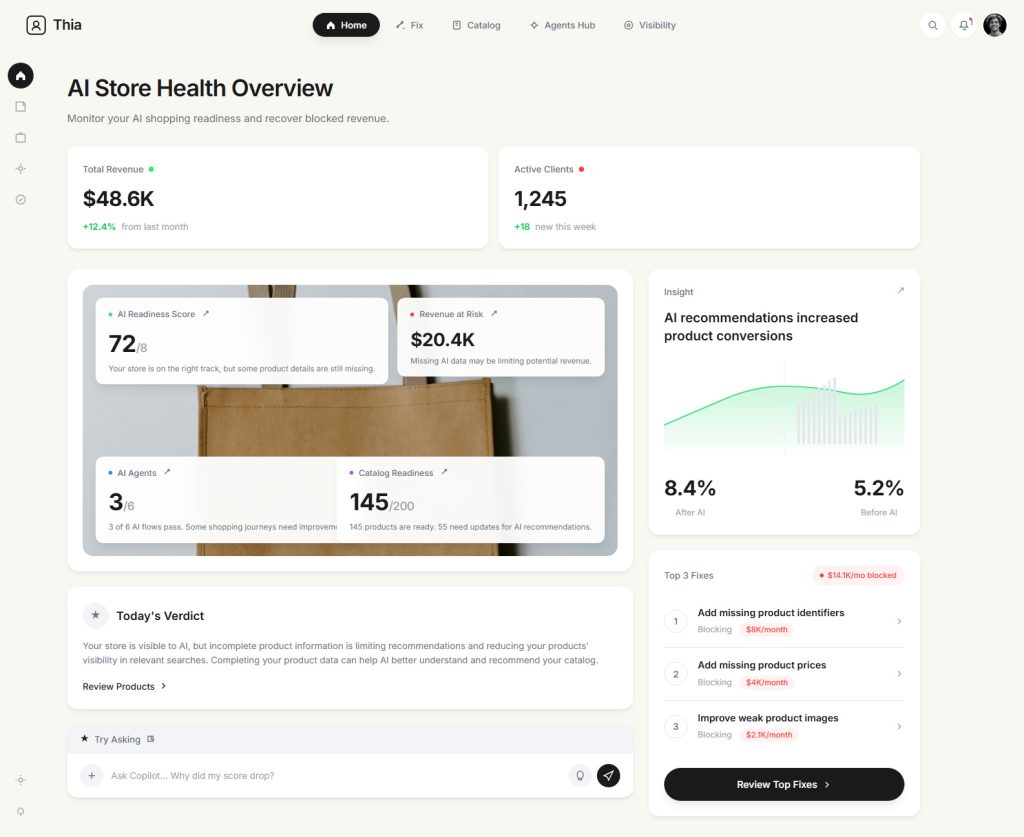This screenshot has width=1024, height=837.
Task: Click the Active Clients 1,245 value
Action: pyautogui.click(x=540, y=198)
